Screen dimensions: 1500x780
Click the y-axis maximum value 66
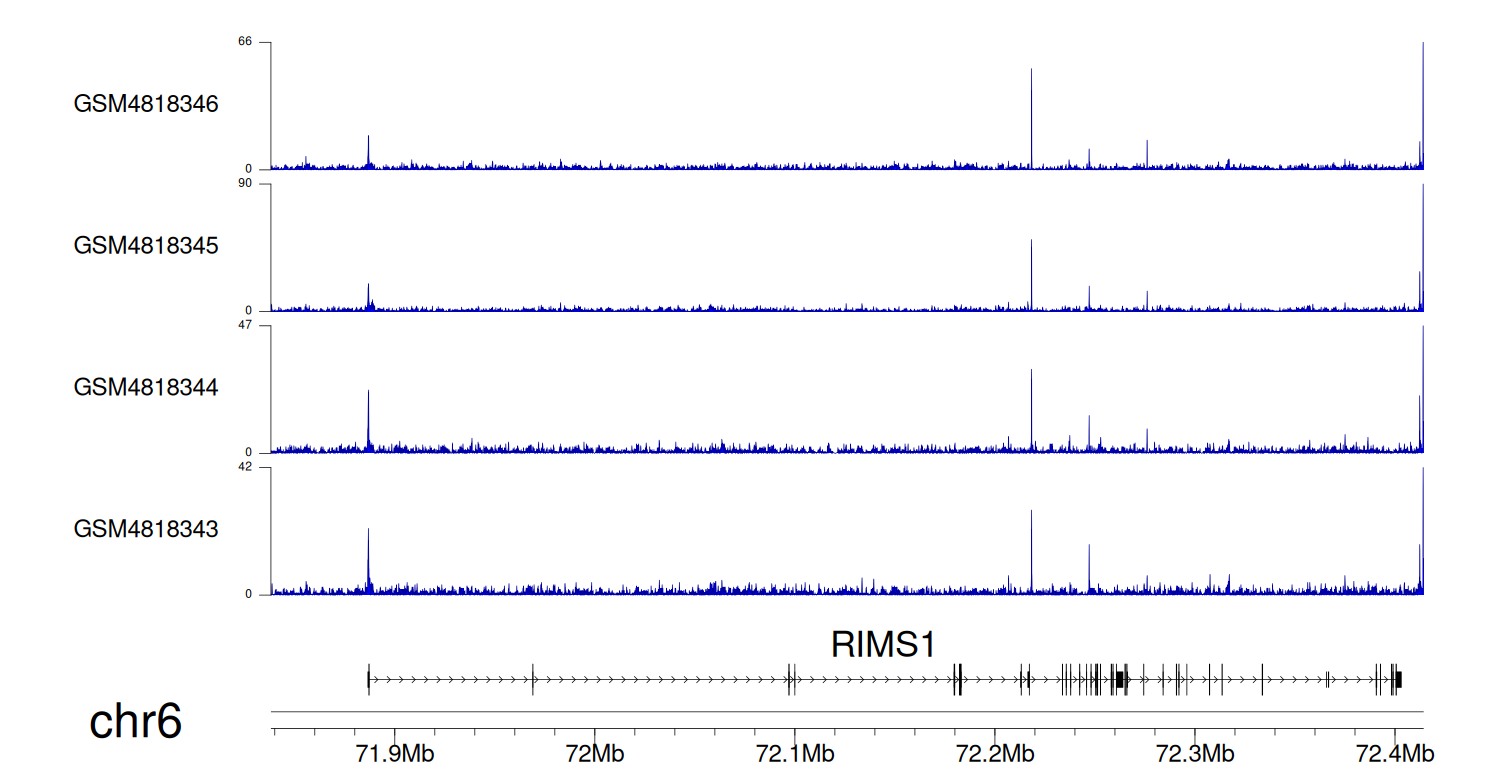click(244, 42)
